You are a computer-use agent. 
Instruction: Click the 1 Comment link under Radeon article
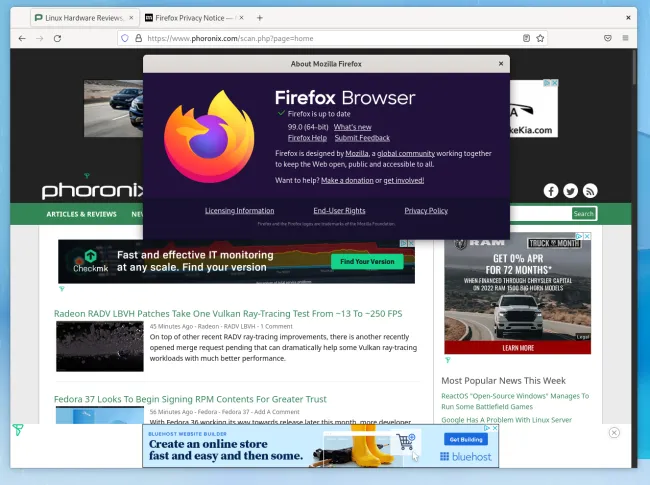(x=276, y=327)
